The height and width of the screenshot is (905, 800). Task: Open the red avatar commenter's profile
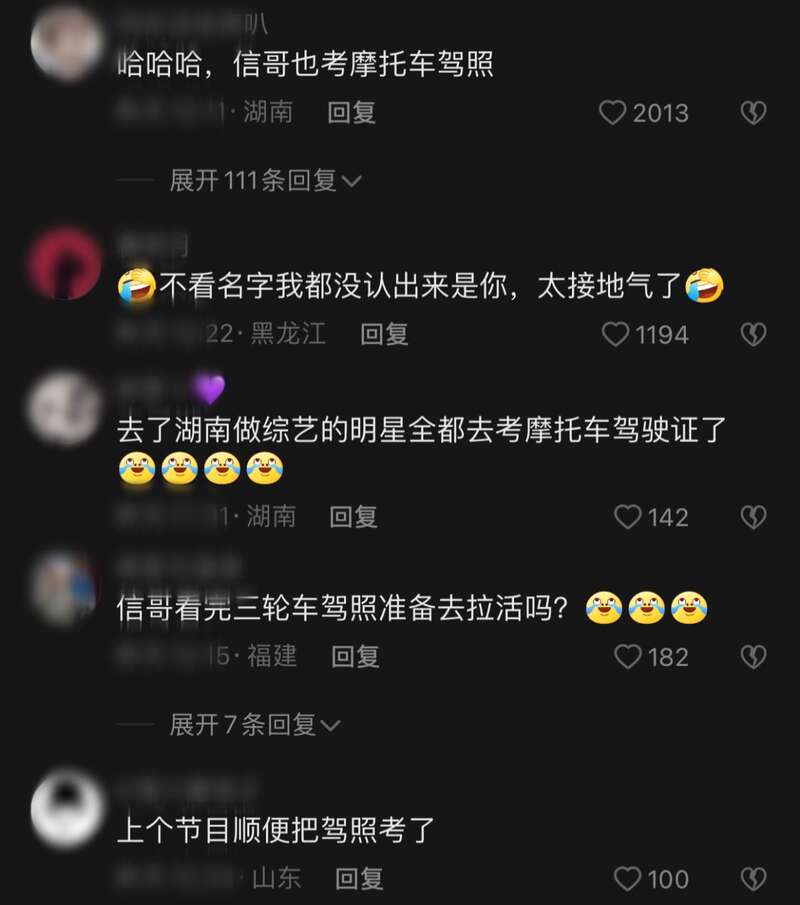click(x=65, y=264)
